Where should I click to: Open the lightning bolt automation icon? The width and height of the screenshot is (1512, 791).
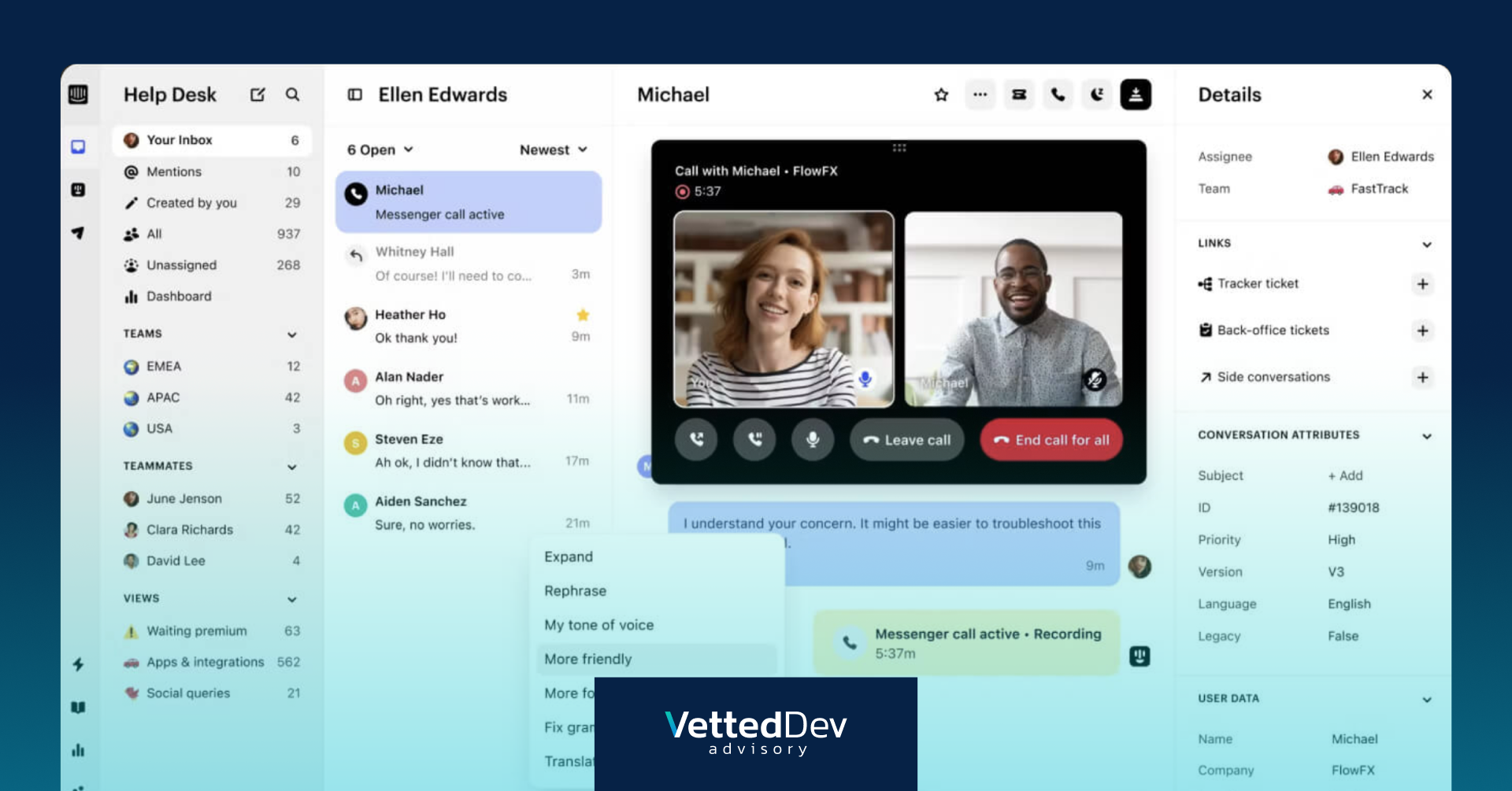pos(78,664)
